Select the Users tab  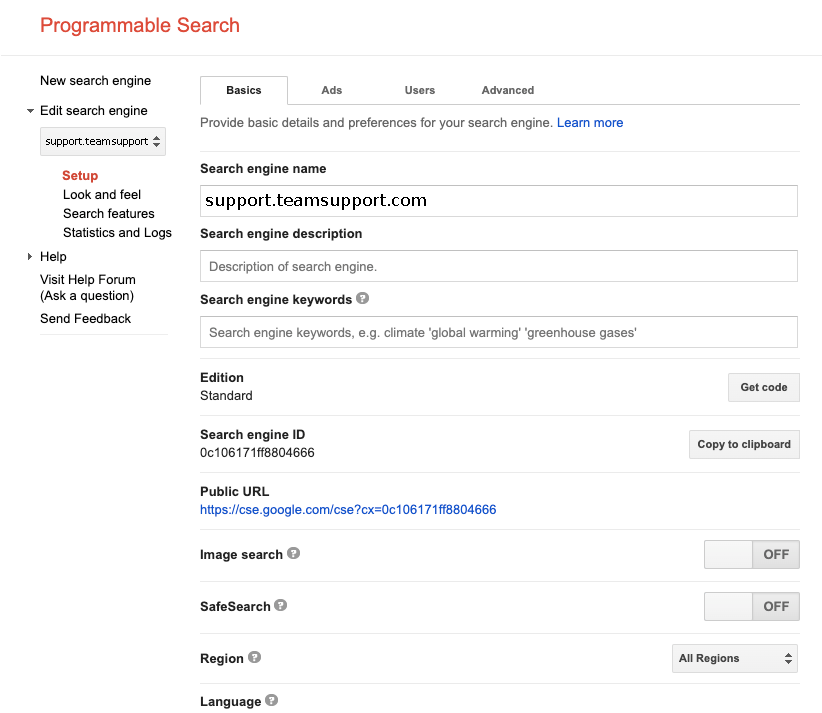419,90
